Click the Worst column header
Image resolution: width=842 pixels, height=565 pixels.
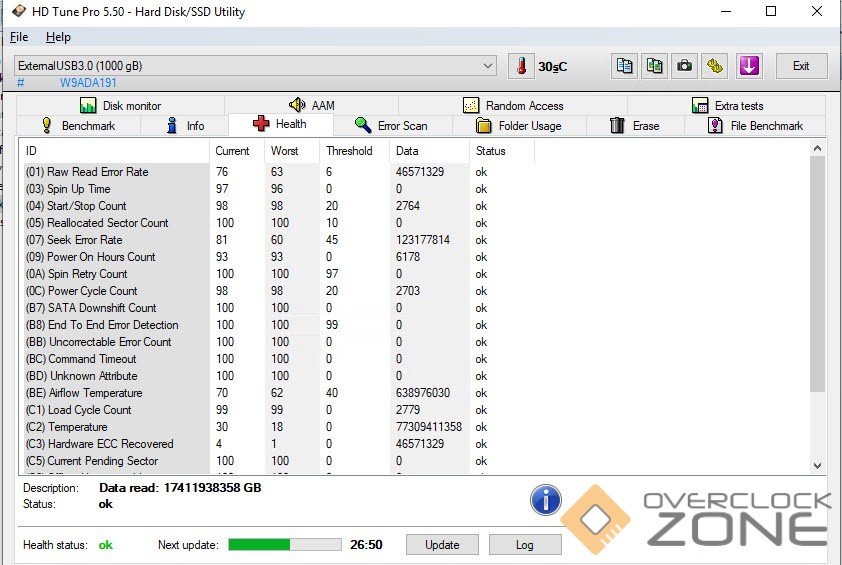click(x=292, y=151)
